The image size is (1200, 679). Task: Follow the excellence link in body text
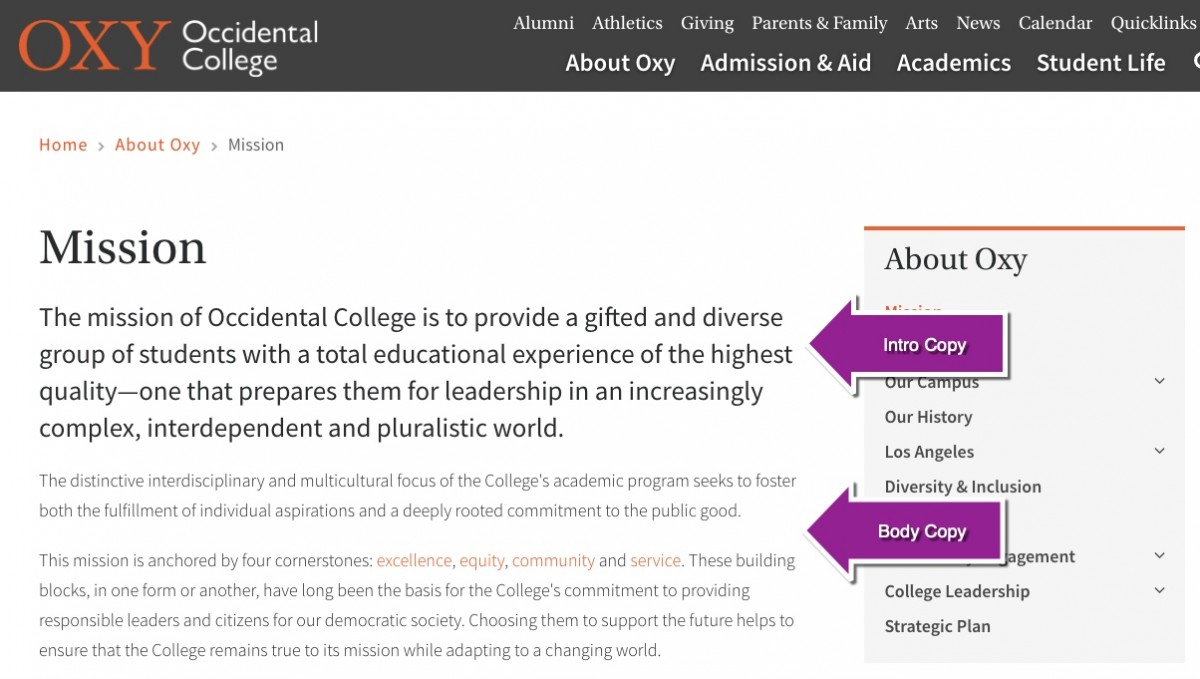[x=414, y=561]
